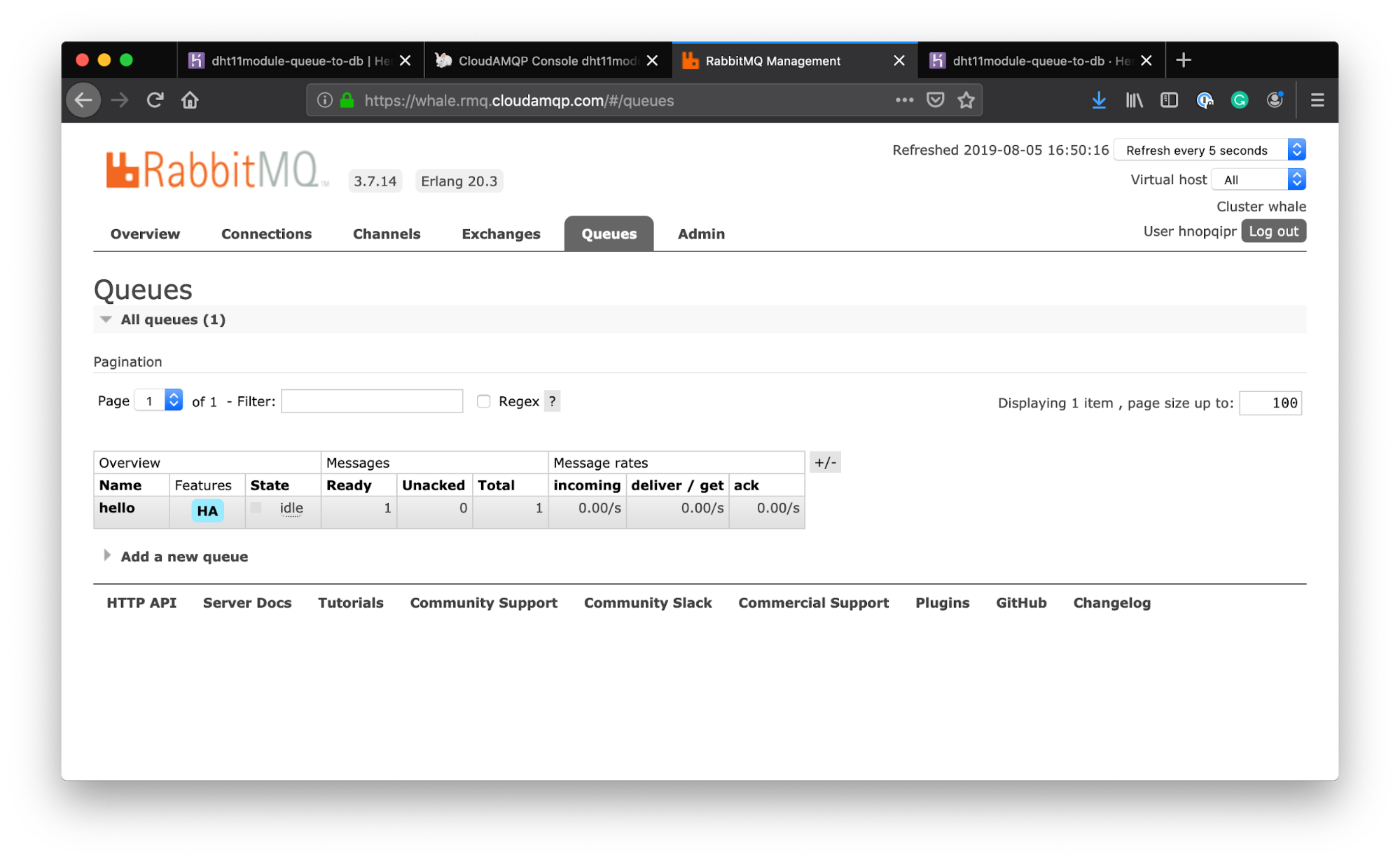Image resolution: width=1400 pixels, height=862 pixels.
Task: Toggle the sidebar view icon
Action: tap(1169, 100)
